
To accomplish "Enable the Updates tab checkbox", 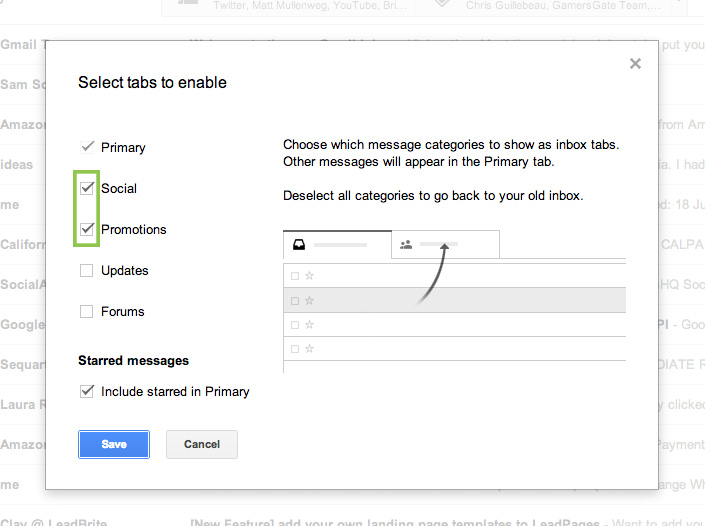I will point(87,270).
